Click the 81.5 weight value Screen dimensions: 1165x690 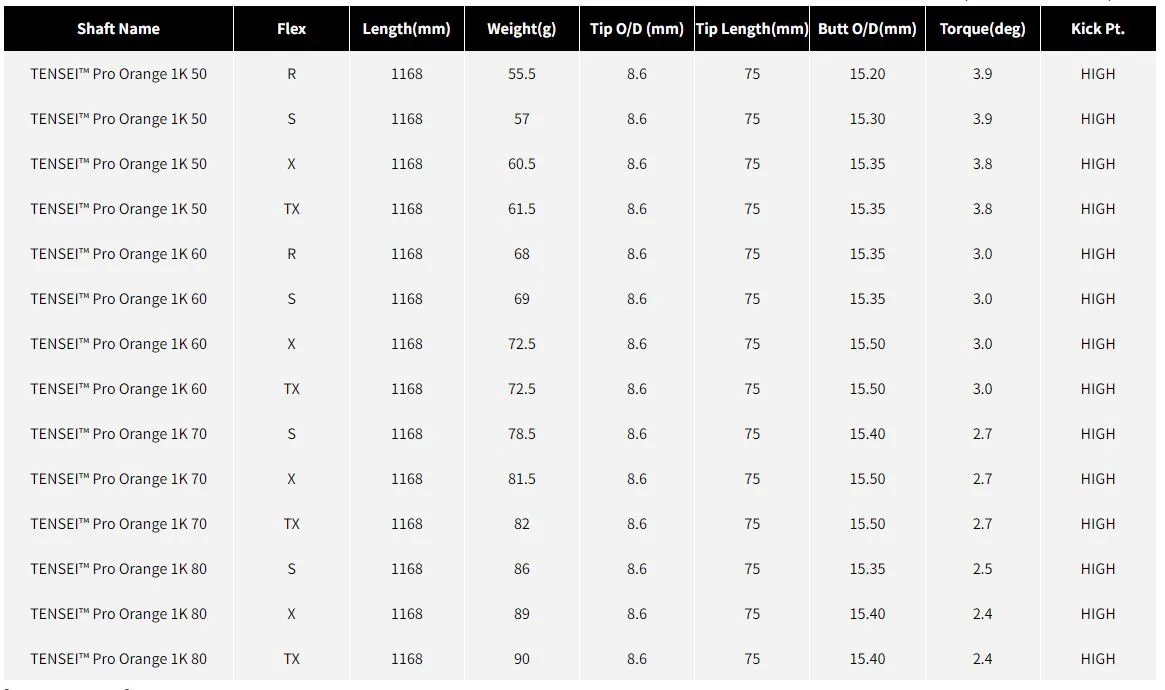tap(522, 479)
